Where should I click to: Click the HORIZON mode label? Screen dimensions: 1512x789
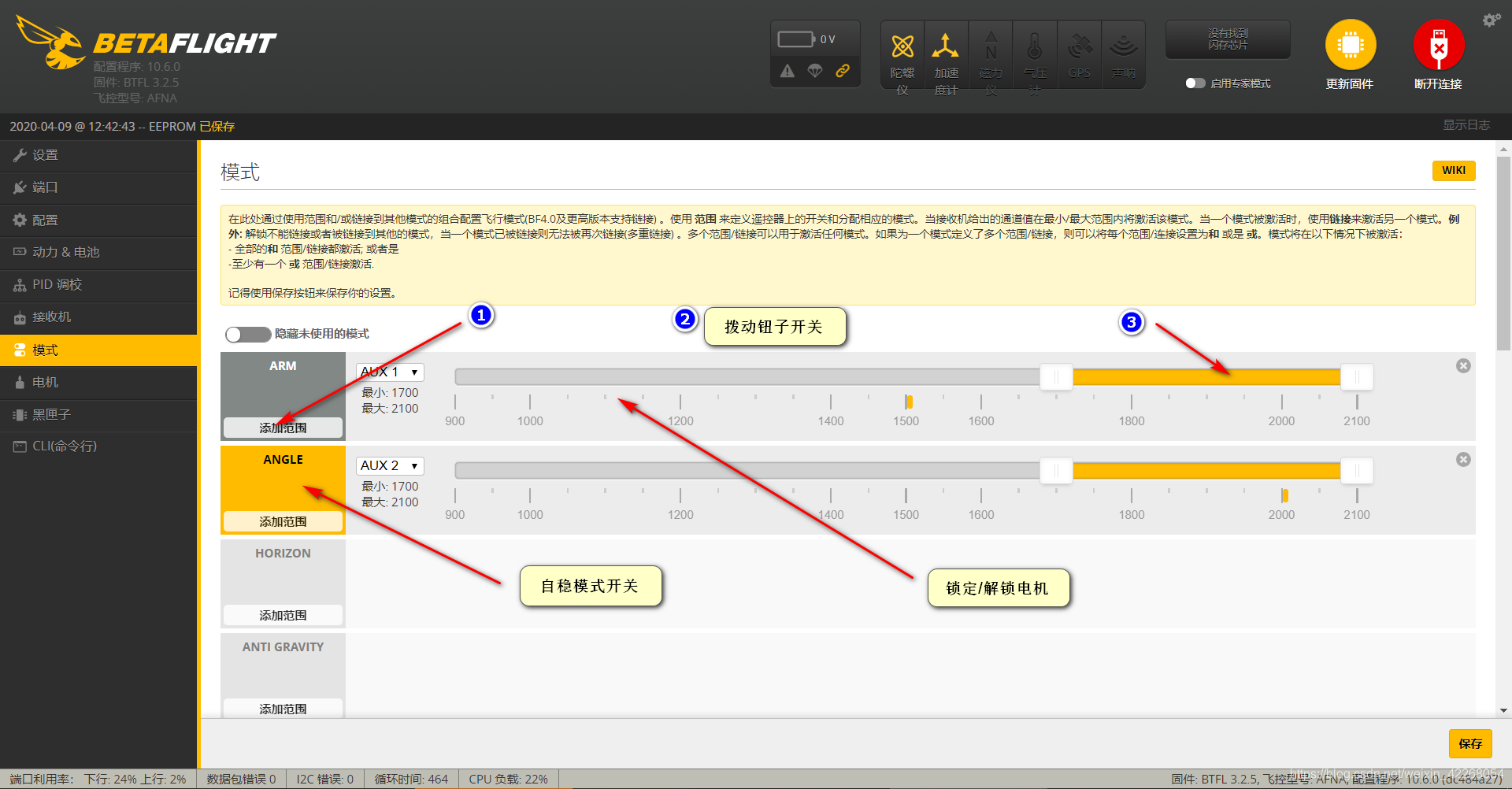tap(283, 554)
